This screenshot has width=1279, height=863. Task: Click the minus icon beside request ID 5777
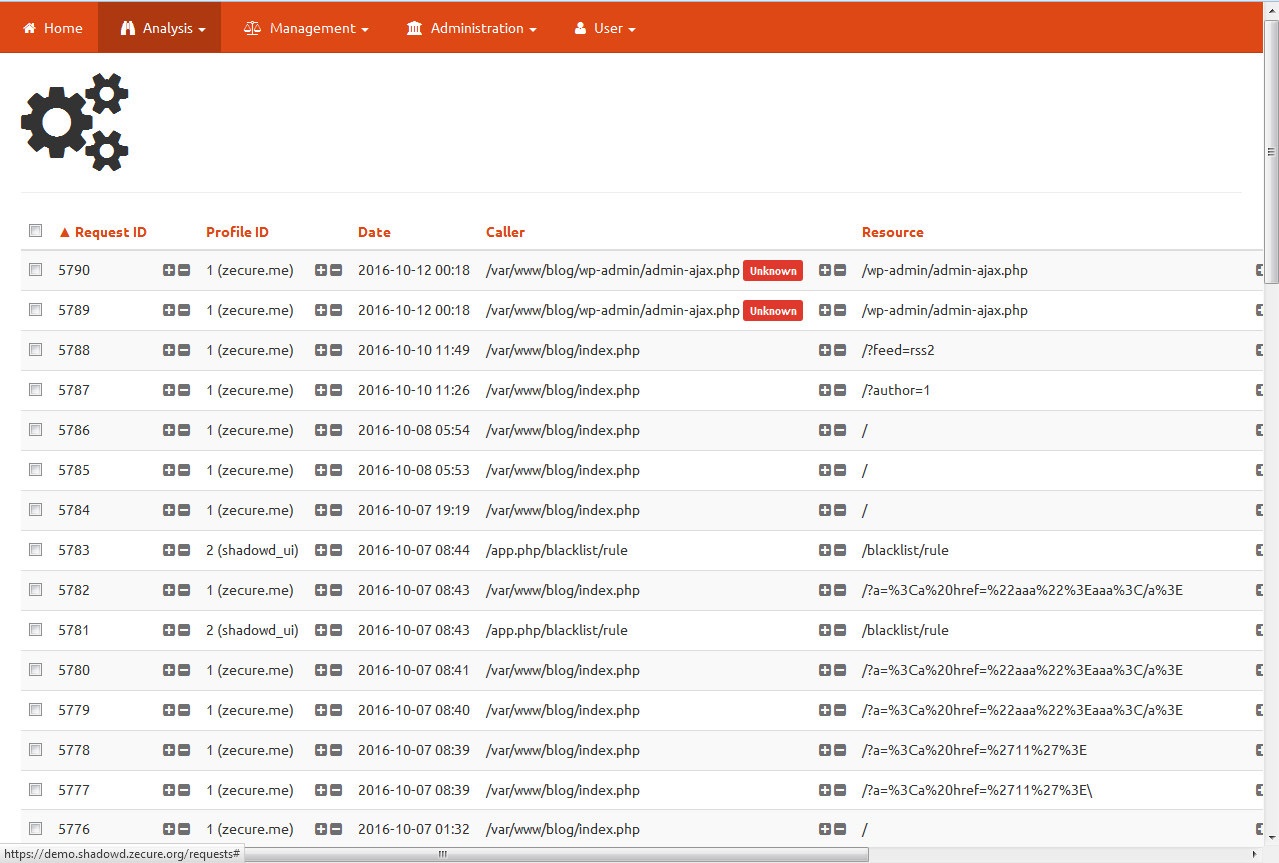pos(184,790)
